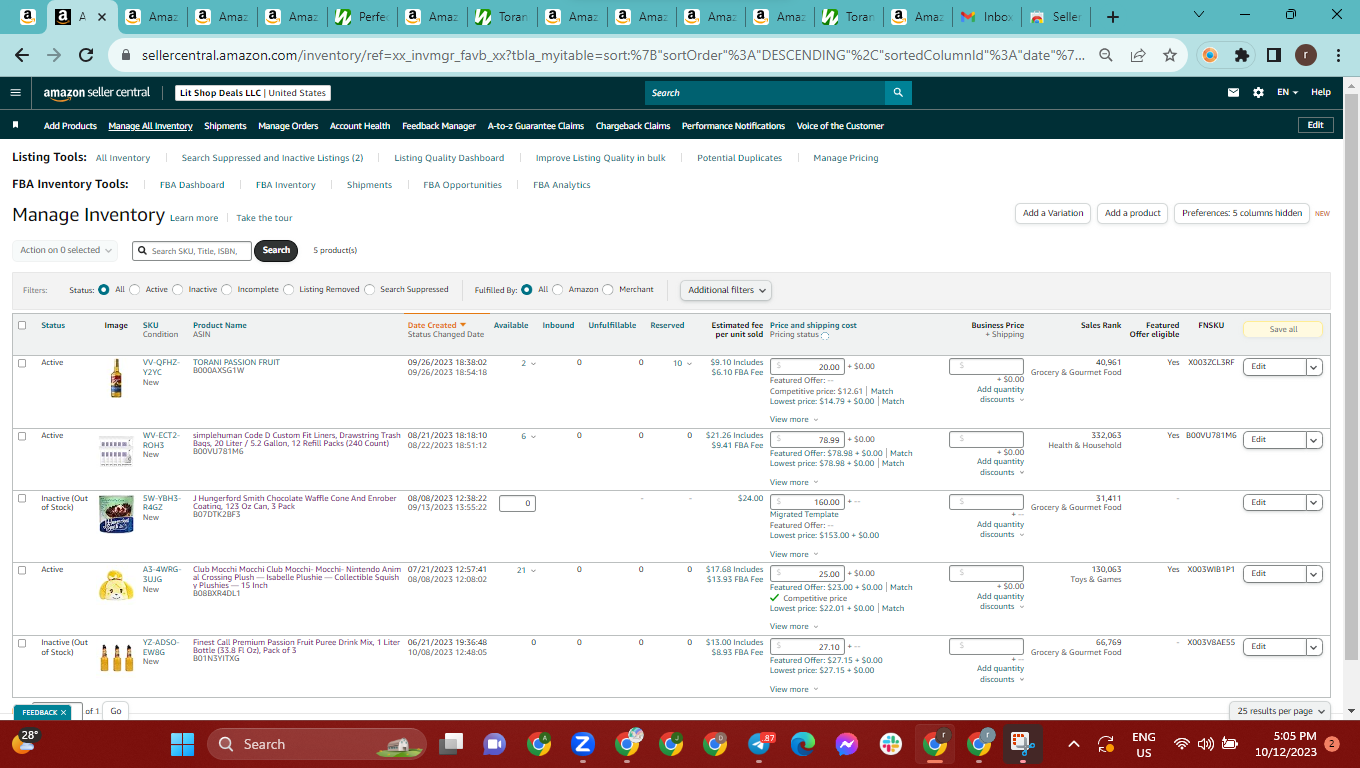The width and height of the screenshot is (1360, 768).
Task: Tick the select-all checkbox in the table header
Action: (22, 325)
